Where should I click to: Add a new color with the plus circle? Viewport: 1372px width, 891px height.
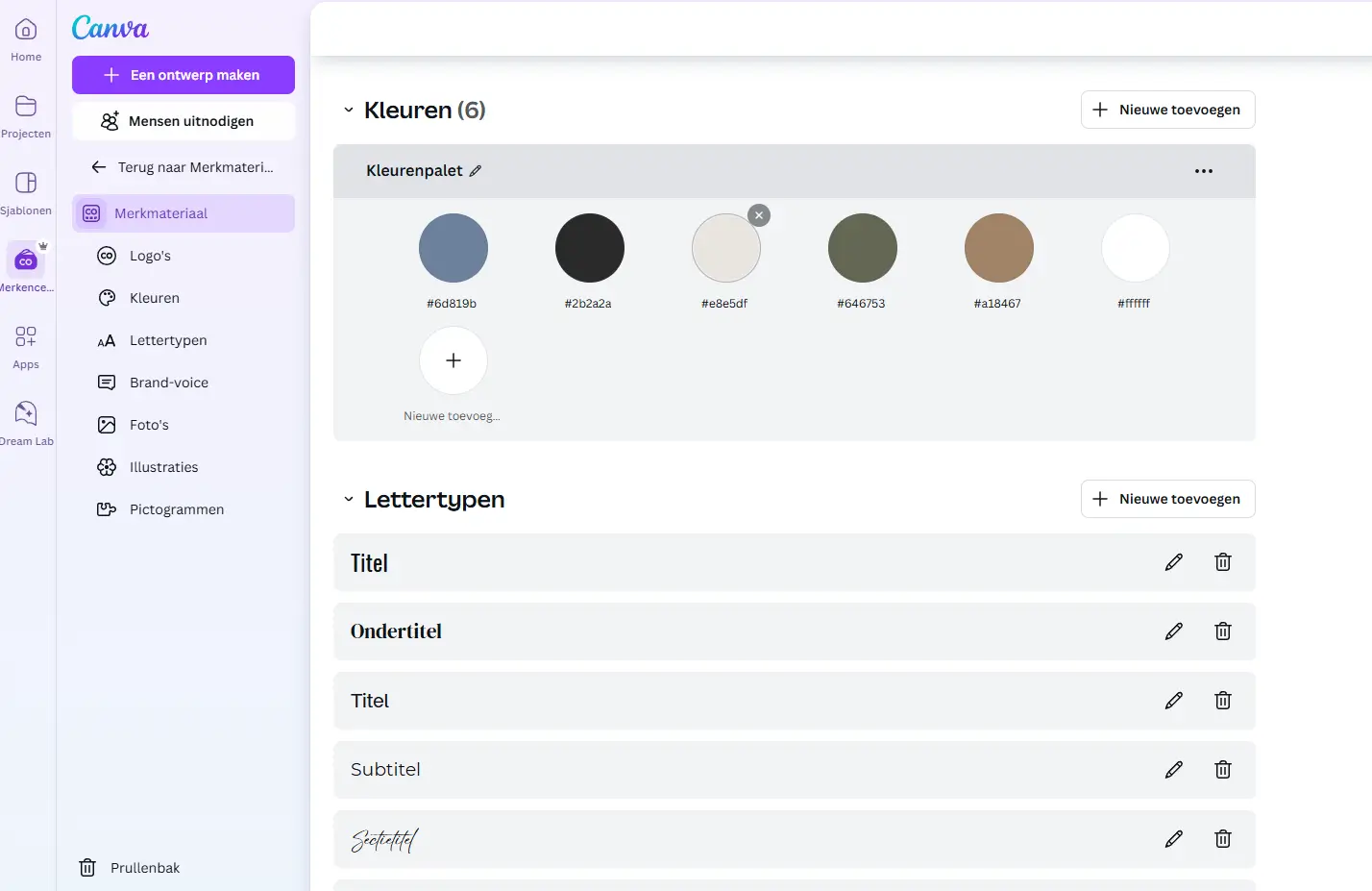click(x=453, y=360)
